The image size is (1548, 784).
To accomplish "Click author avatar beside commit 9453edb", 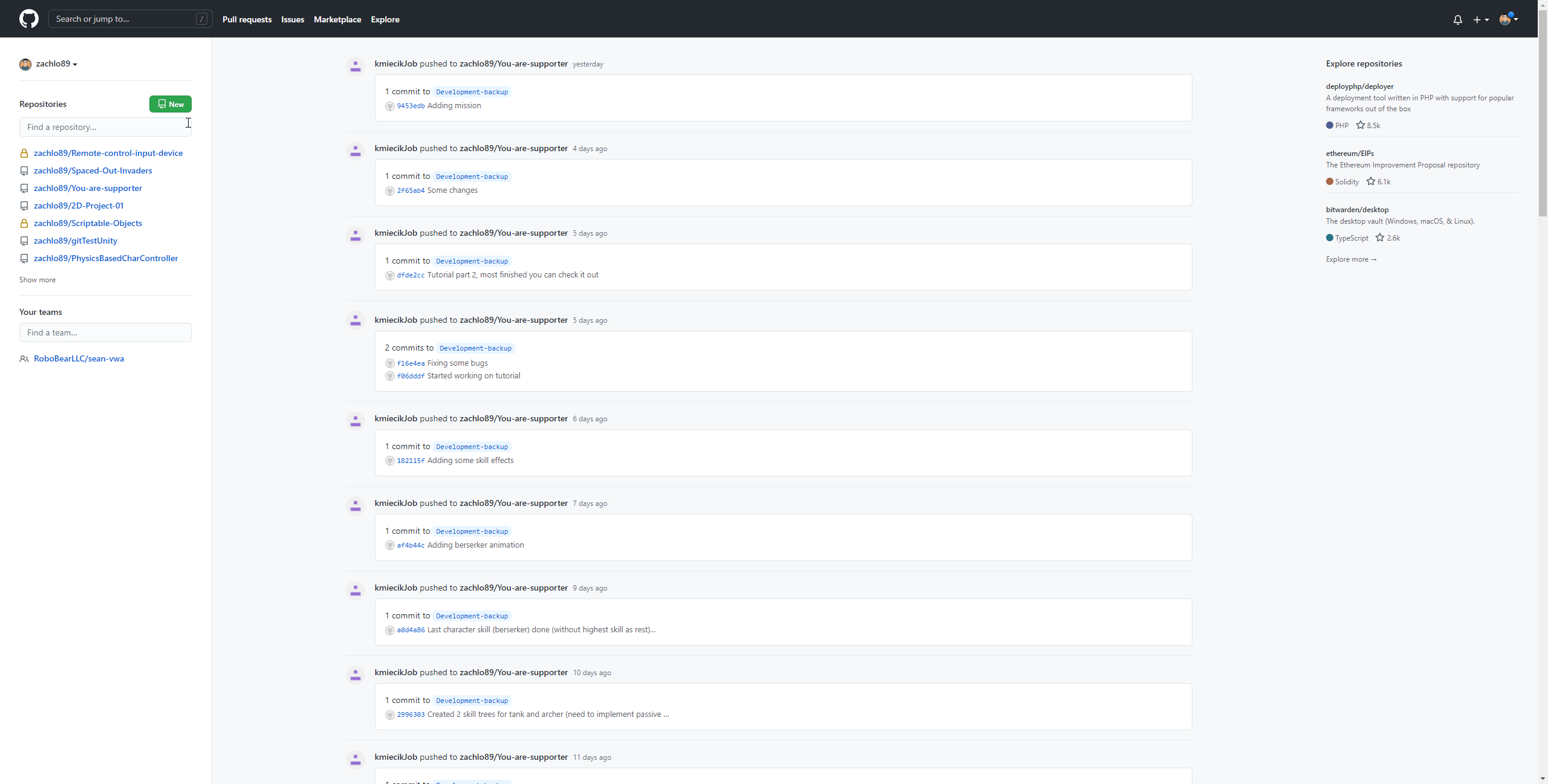I will click(390, 106).
